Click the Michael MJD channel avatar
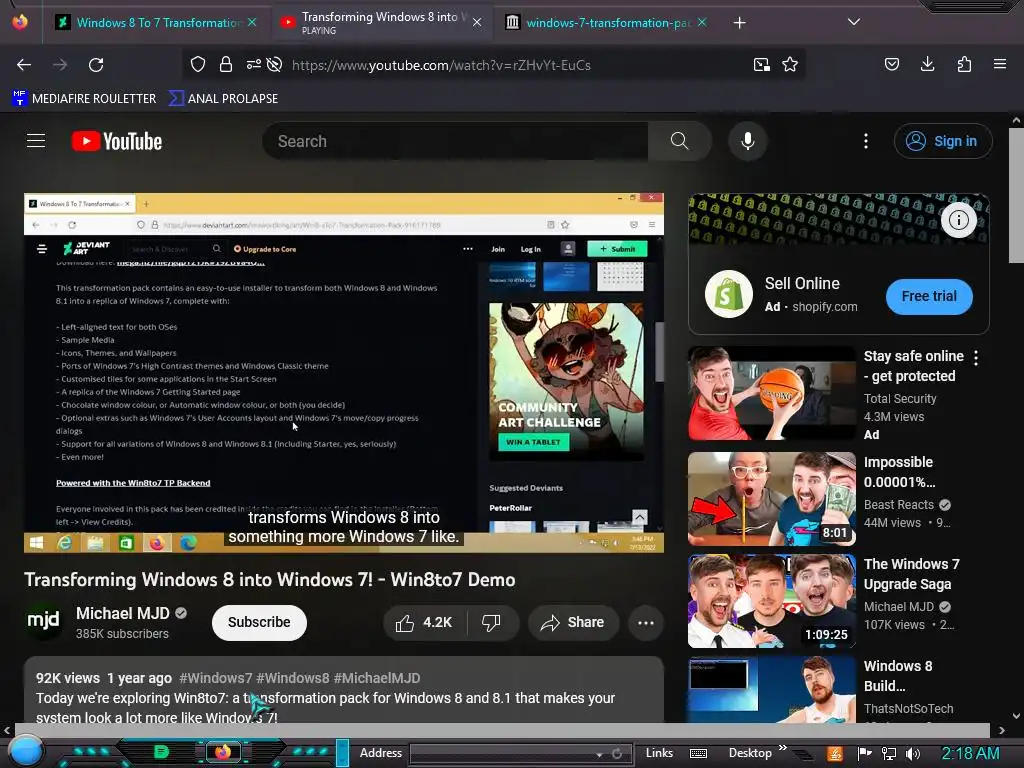 point(44,621)
